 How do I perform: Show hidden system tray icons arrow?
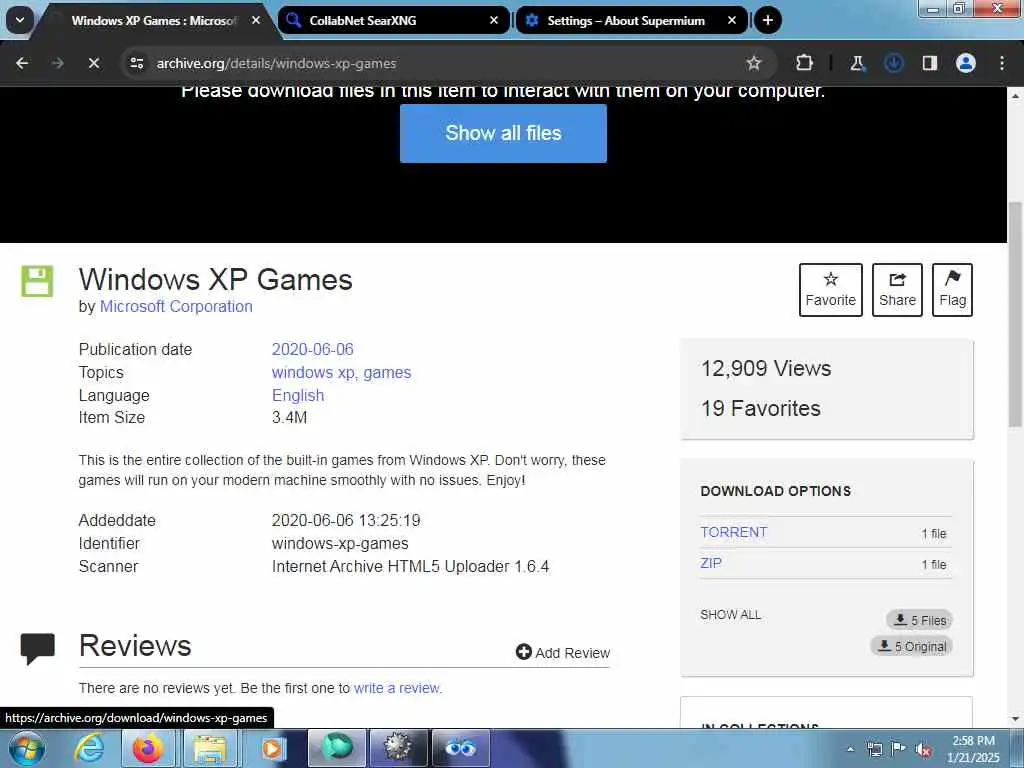point(850,749)
